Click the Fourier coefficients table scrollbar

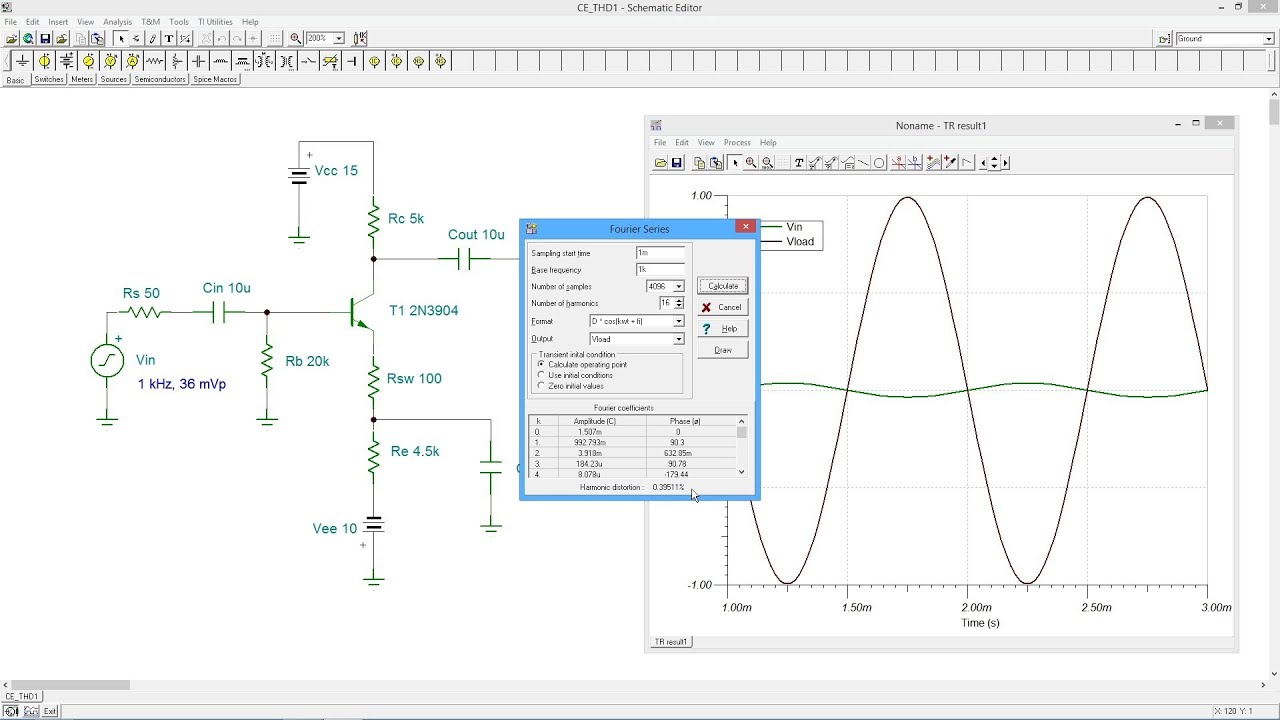point(742,446)
